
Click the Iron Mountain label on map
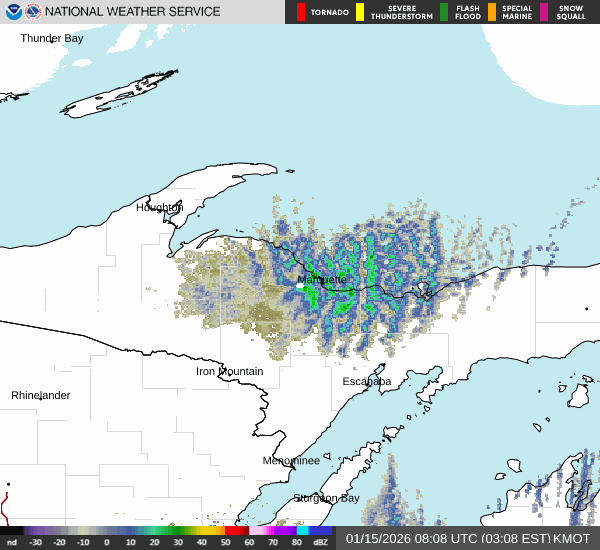[229, 371]
